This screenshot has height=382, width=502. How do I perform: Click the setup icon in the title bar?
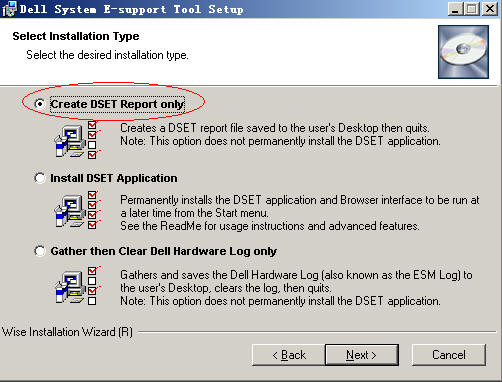[x=9, y=9]
